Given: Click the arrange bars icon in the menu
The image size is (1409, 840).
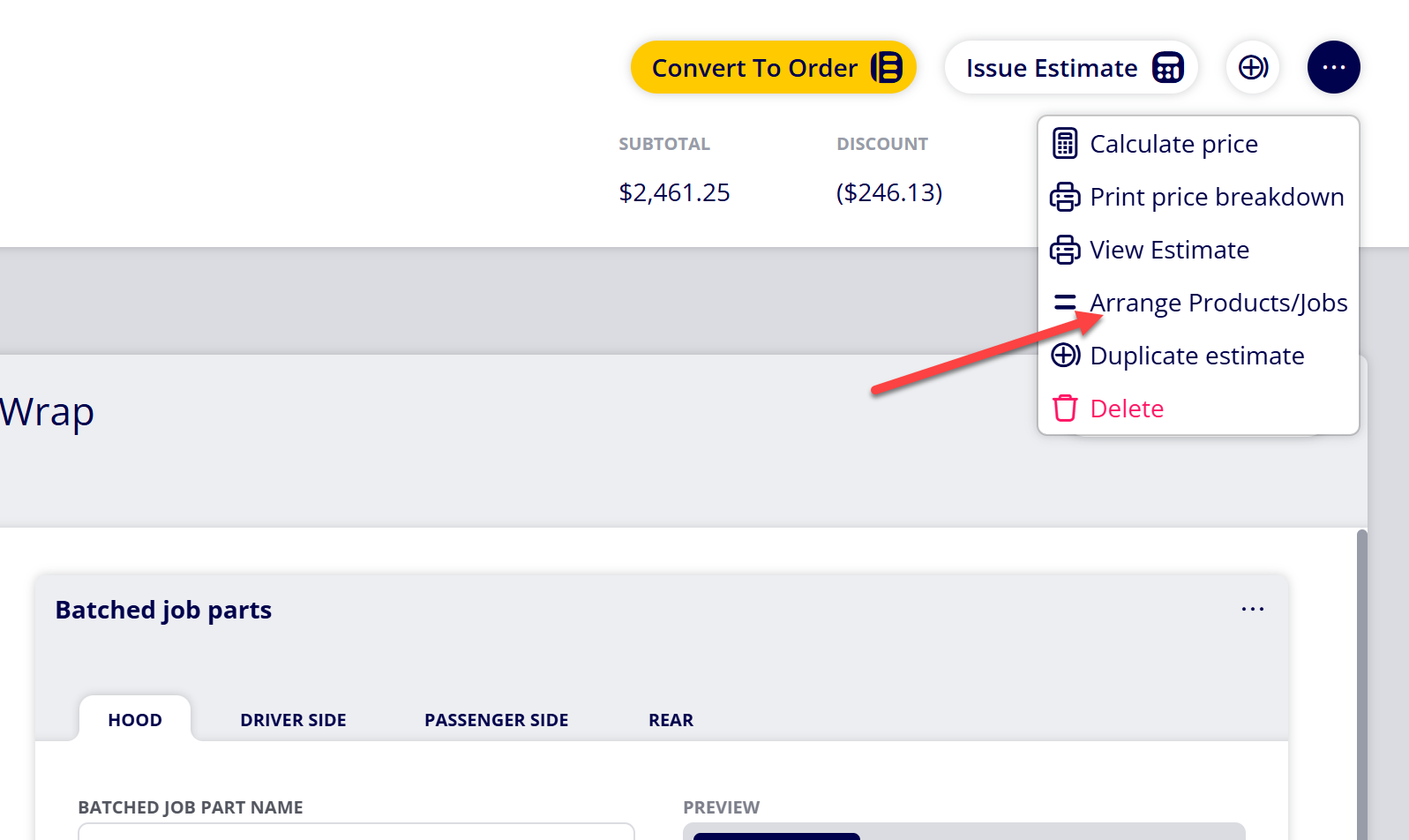Looking at the screenshot, I should pyautogui.click(x=1065, y=303).
